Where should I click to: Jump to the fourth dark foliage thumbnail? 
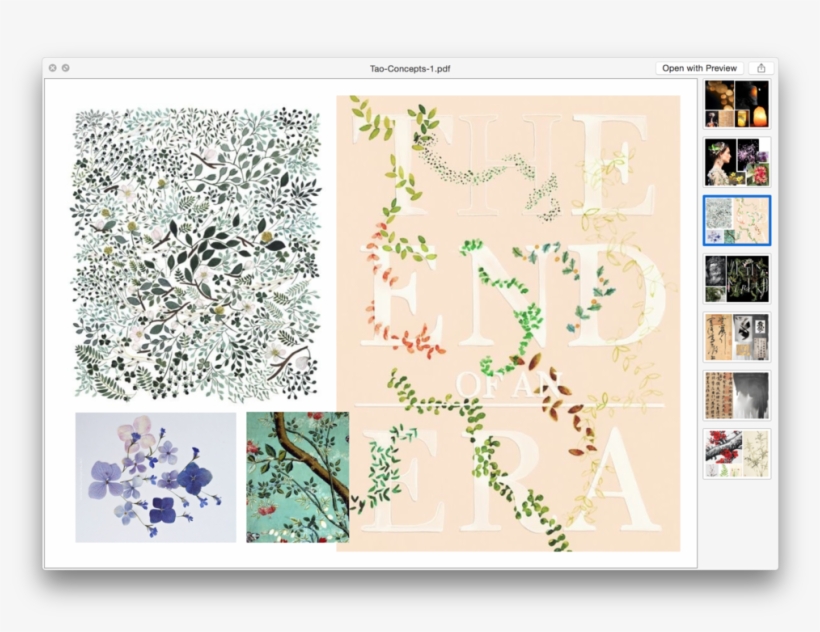[736, 279]
